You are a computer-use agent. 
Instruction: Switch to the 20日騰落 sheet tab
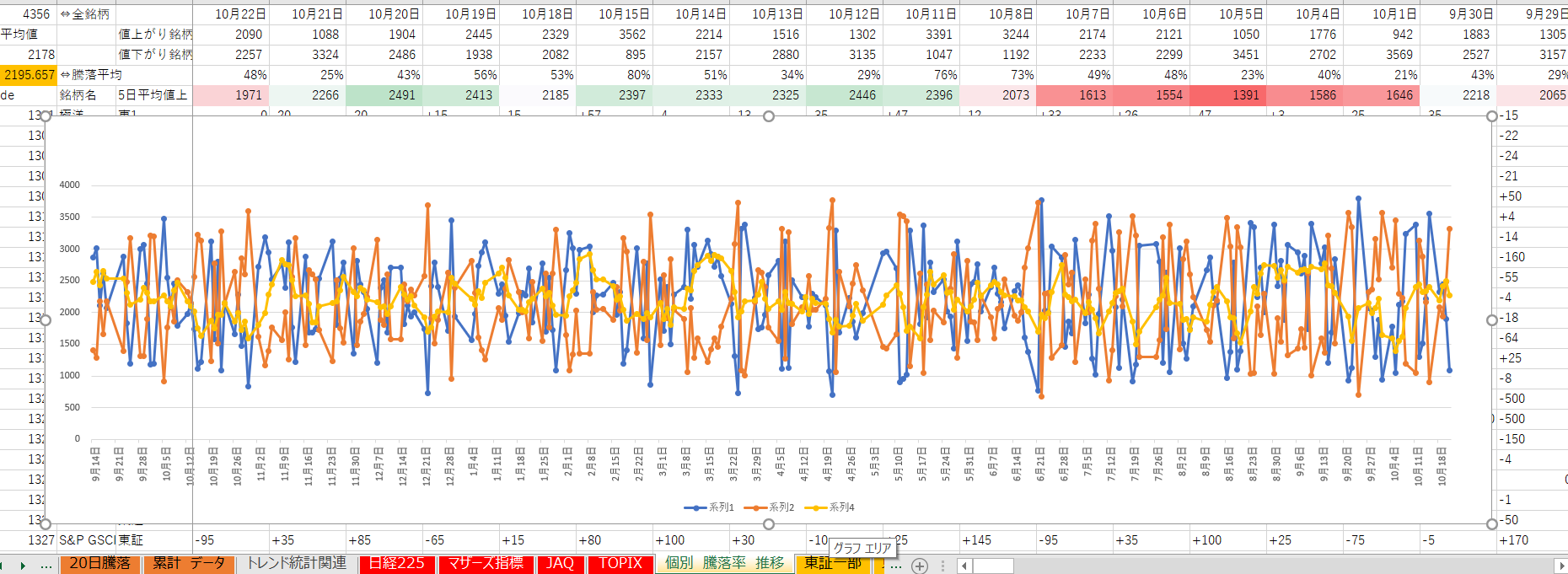[x=99, y=563]
